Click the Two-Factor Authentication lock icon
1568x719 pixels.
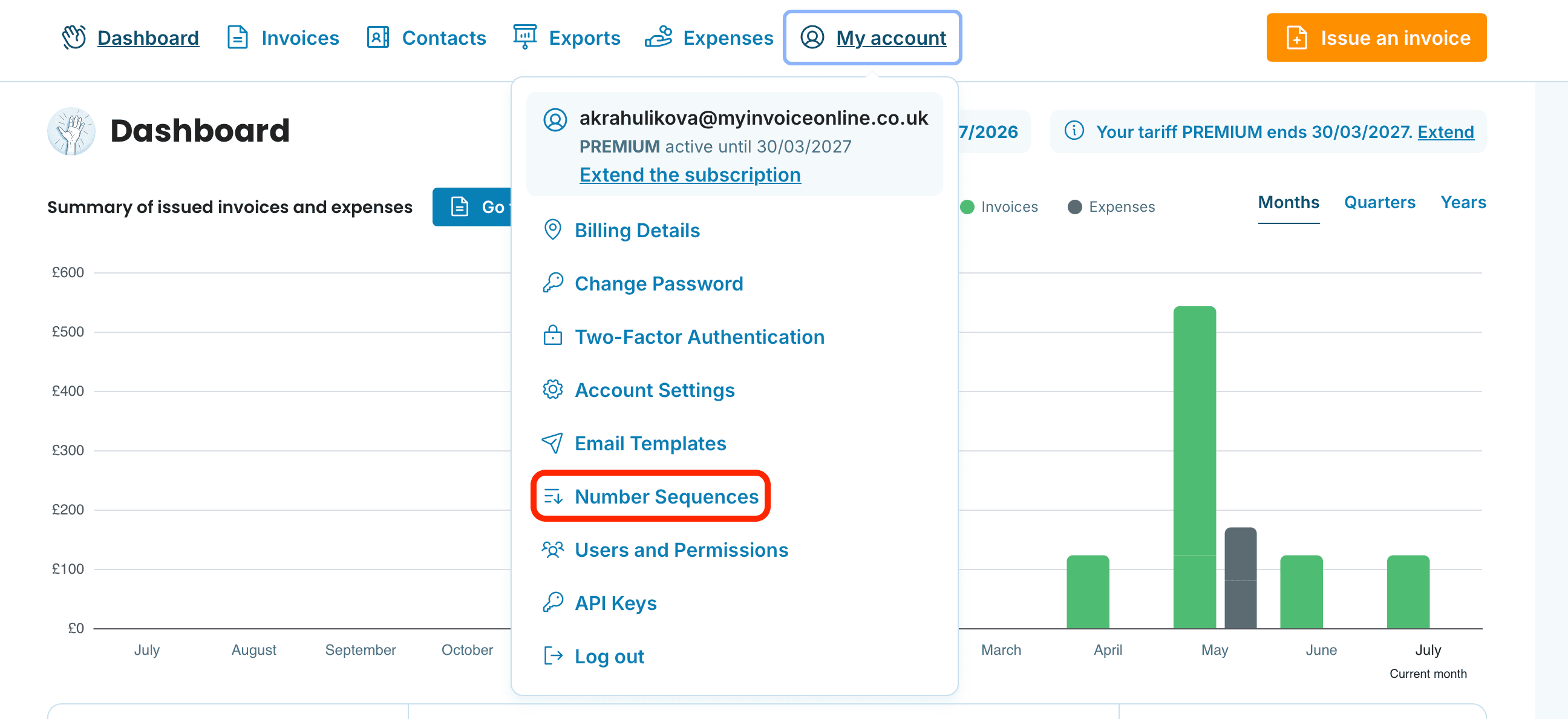point(553,336)
